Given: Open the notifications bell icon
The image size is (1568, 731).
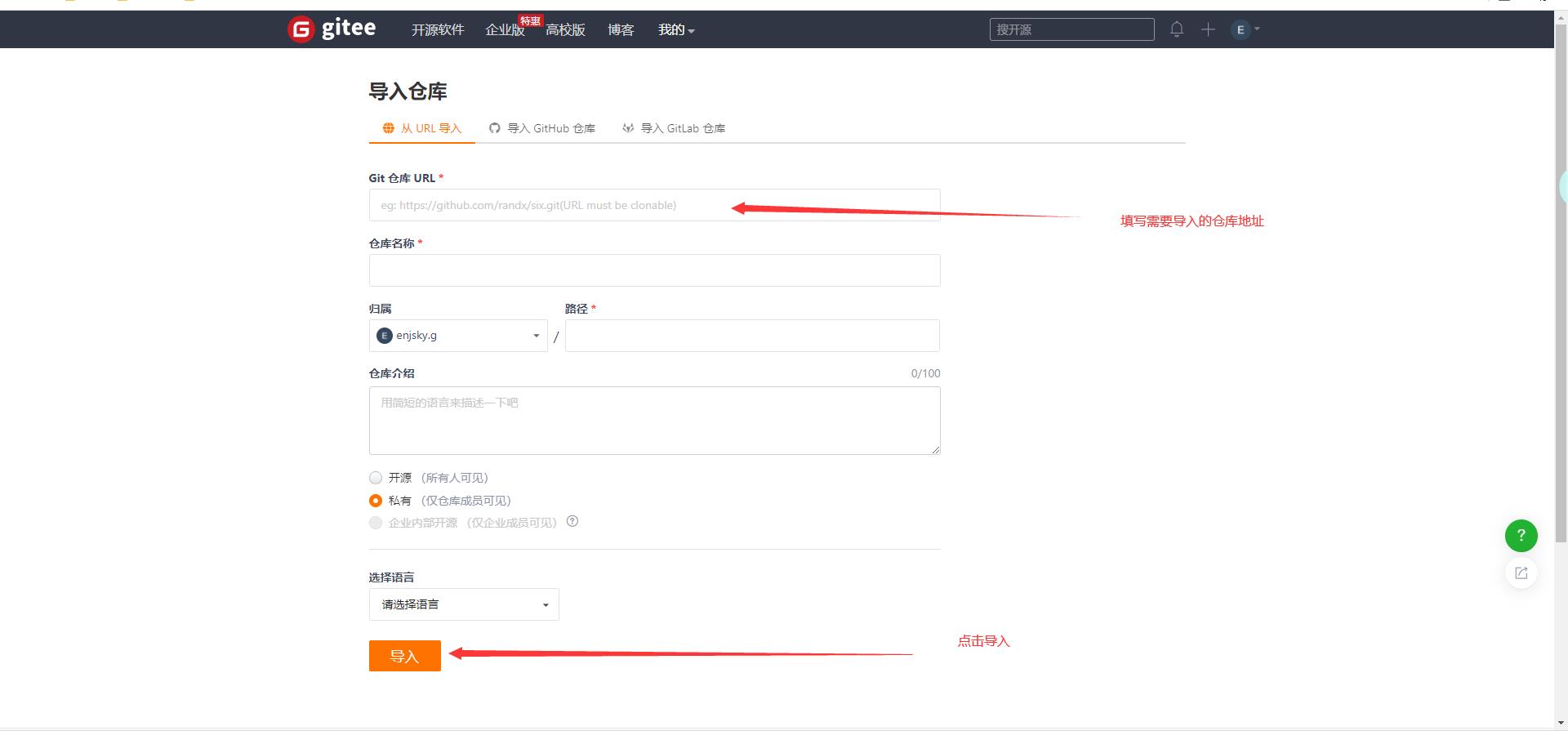Looking at the screenshot, I should tap(1177, 29).
